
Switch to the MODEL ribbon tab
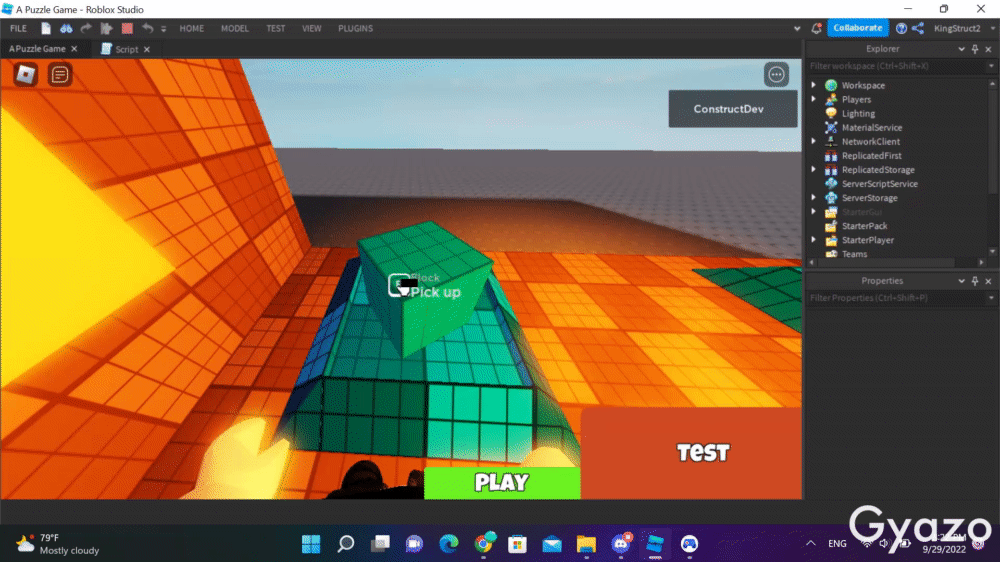(x=235, y=28)
